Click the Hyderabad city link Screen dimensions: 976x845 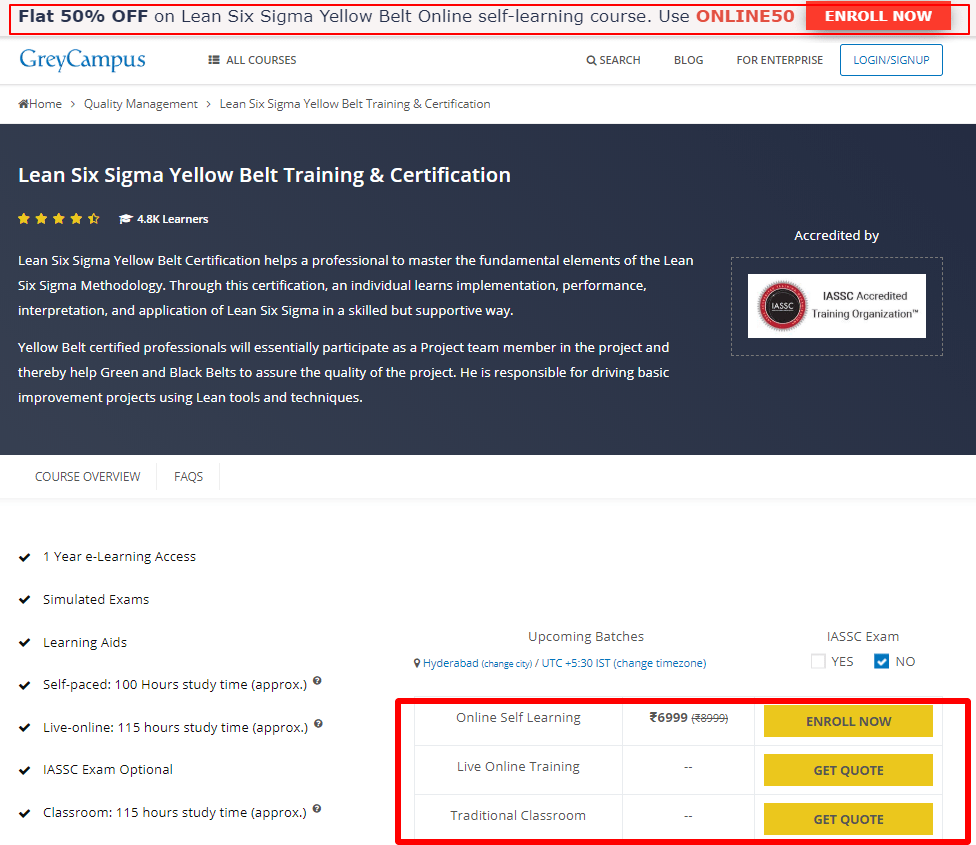(x=451, y=663)
